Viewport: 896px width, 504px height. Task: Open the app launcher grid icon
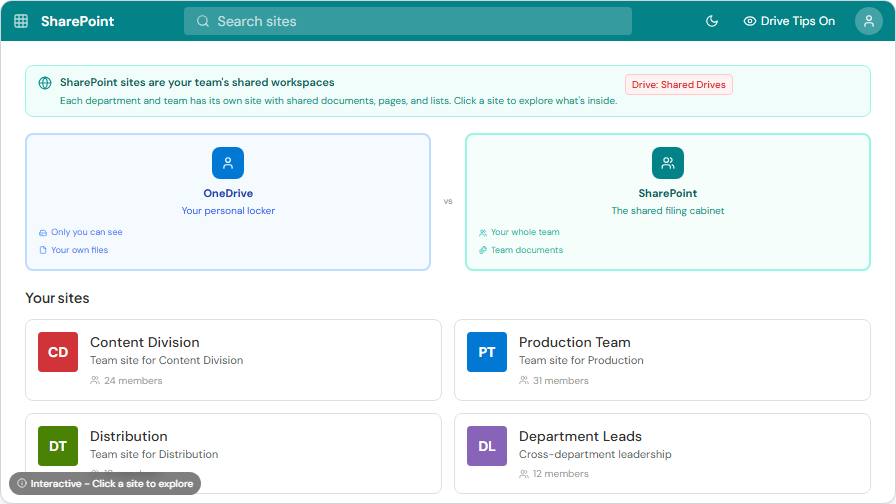click(x=21, y=21)
